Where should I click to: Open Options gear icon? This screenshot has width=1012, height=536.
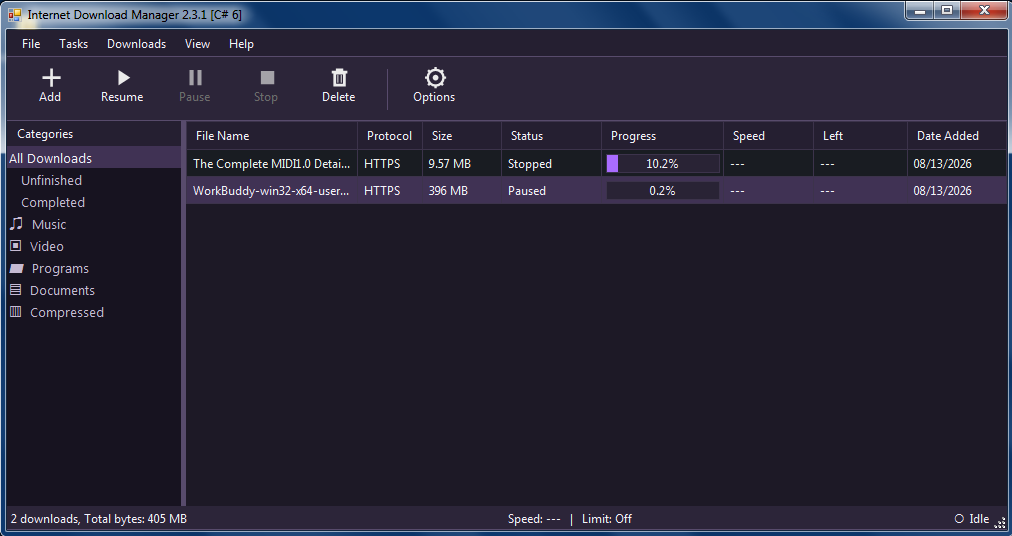pyautogui.click(x=435, y=77)
